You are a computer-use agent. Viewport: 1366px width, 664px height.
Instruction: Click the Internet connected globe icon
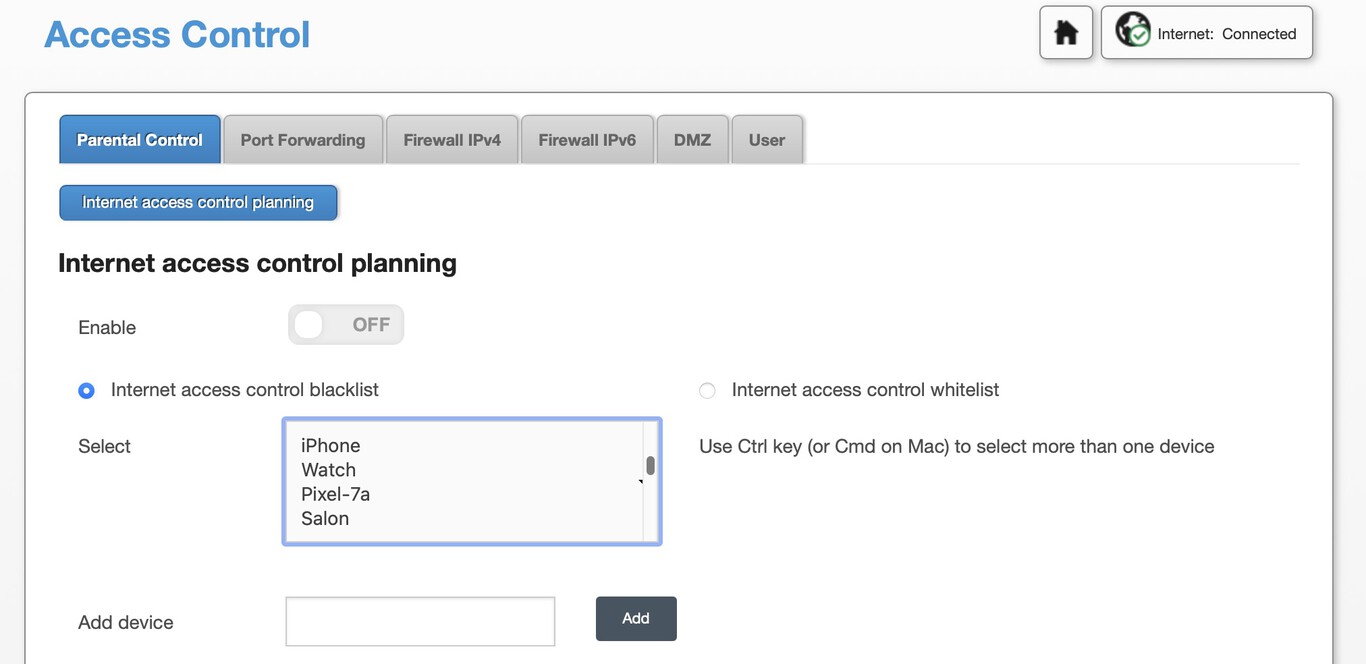1133,31
